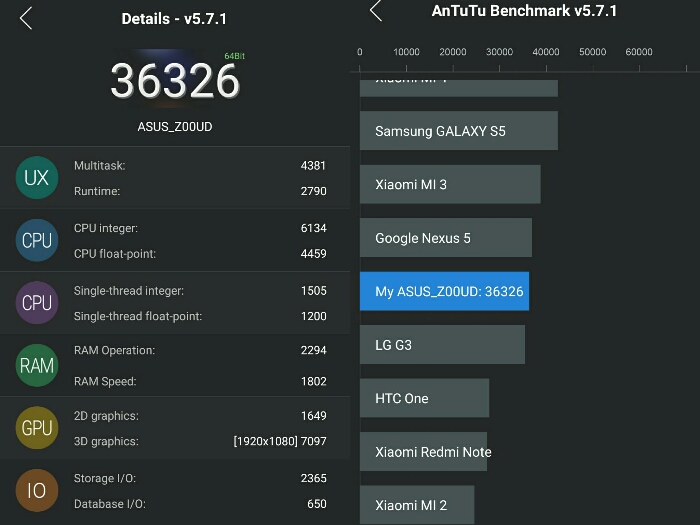700x525 pixels.
Task: Click the RAM Speed score 1802
Action: click(313, 381)
